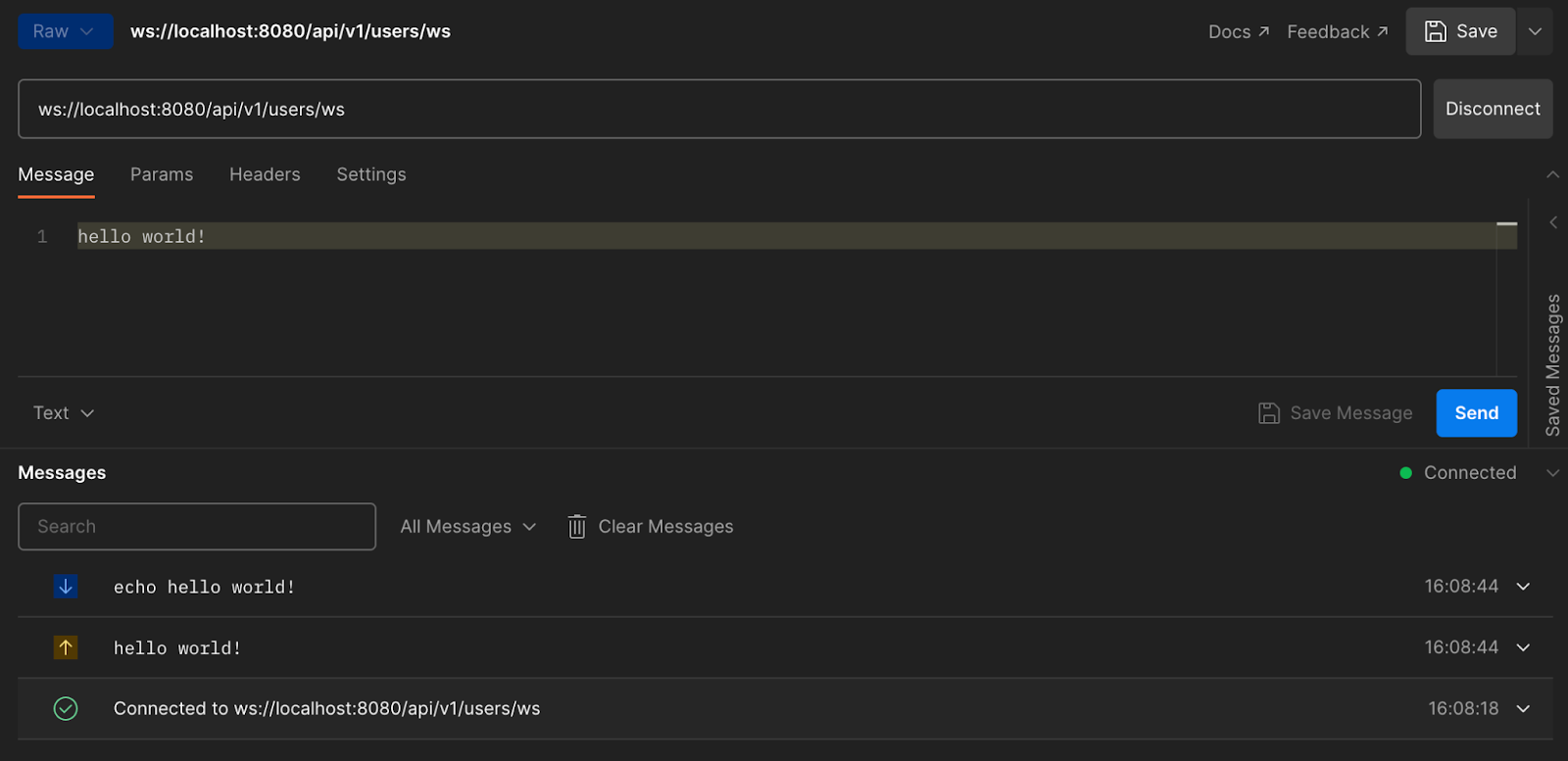
Task: Click Save Message button
Action: [x=1336, y=413]
